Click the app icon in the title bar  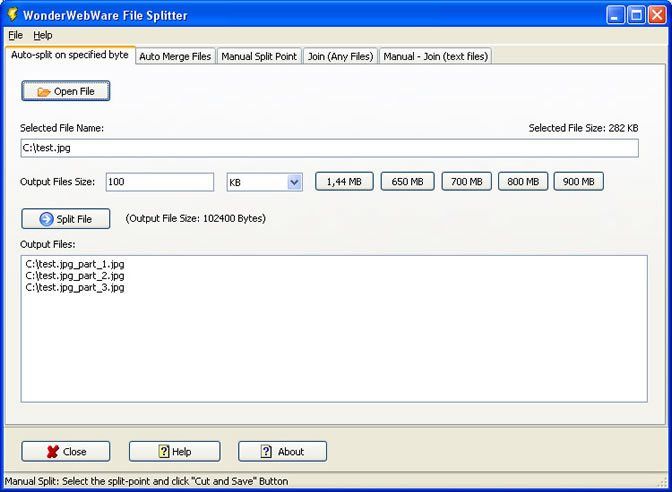tap(12, 15)
